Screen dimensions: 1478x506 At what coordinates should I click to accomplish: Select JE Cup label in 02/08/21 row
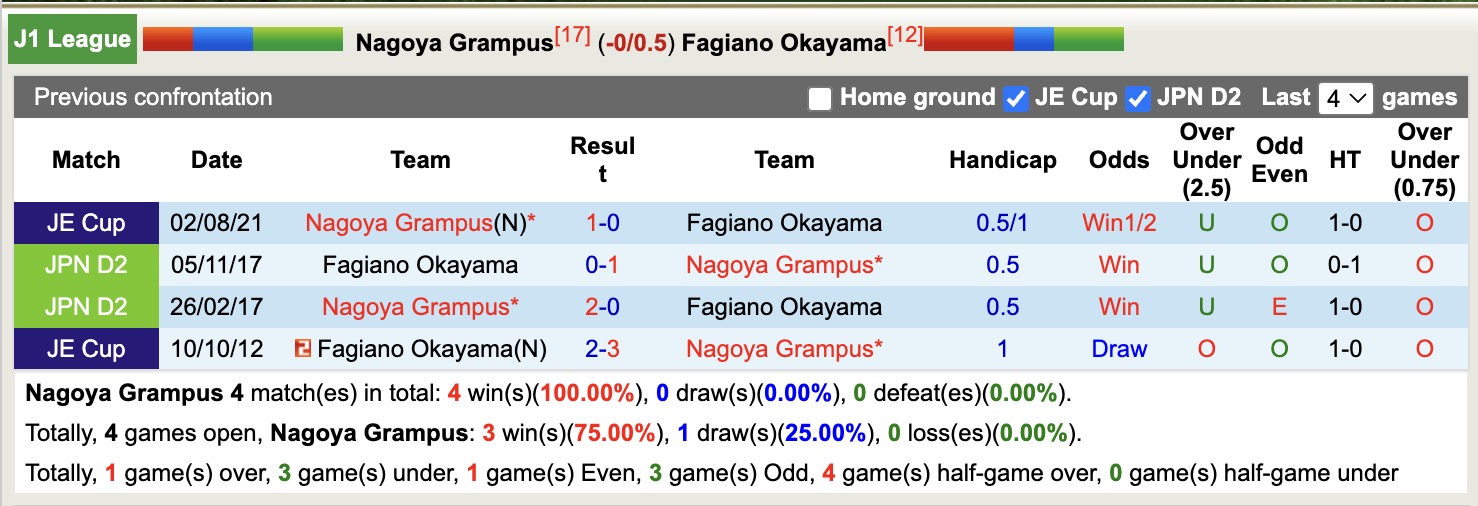click(86, 223)
